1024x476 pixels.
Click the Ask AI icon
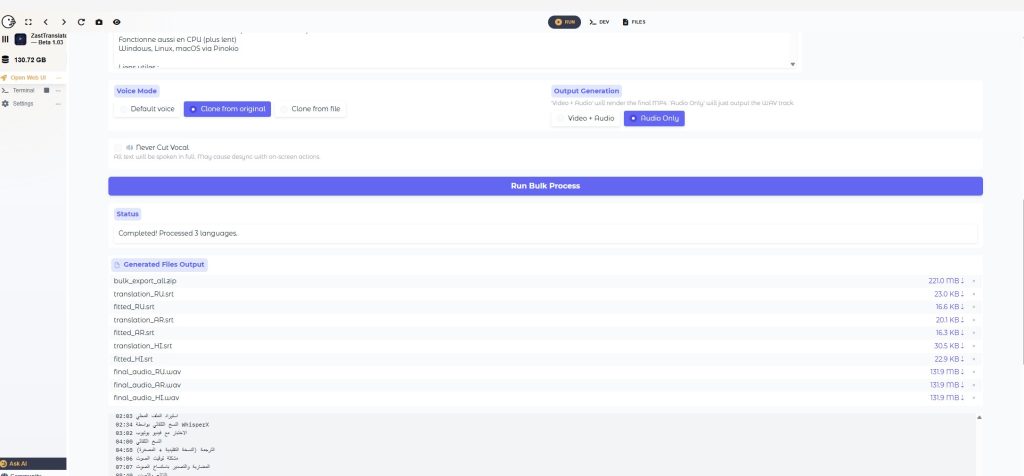point(4,464)
